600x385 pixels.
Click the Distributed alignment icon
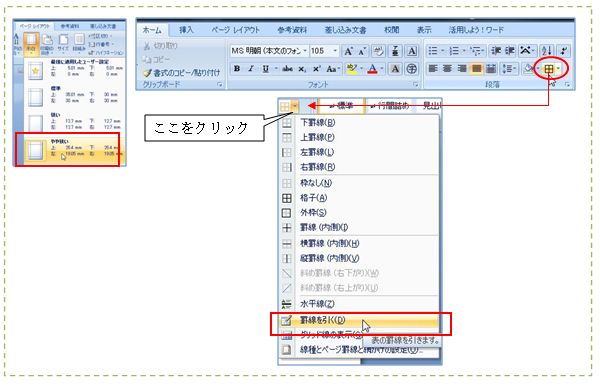491,69
